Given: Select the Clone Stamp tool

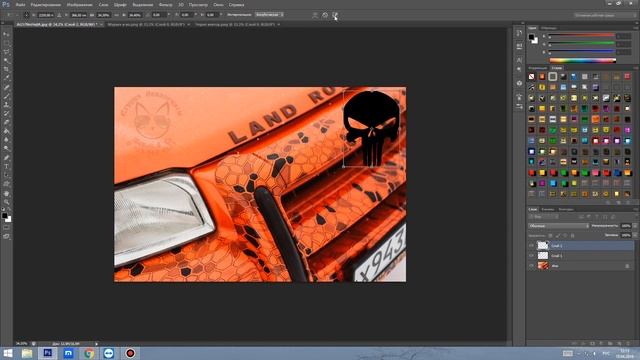Looking at the screenshot, I should [x=7, y=105].
